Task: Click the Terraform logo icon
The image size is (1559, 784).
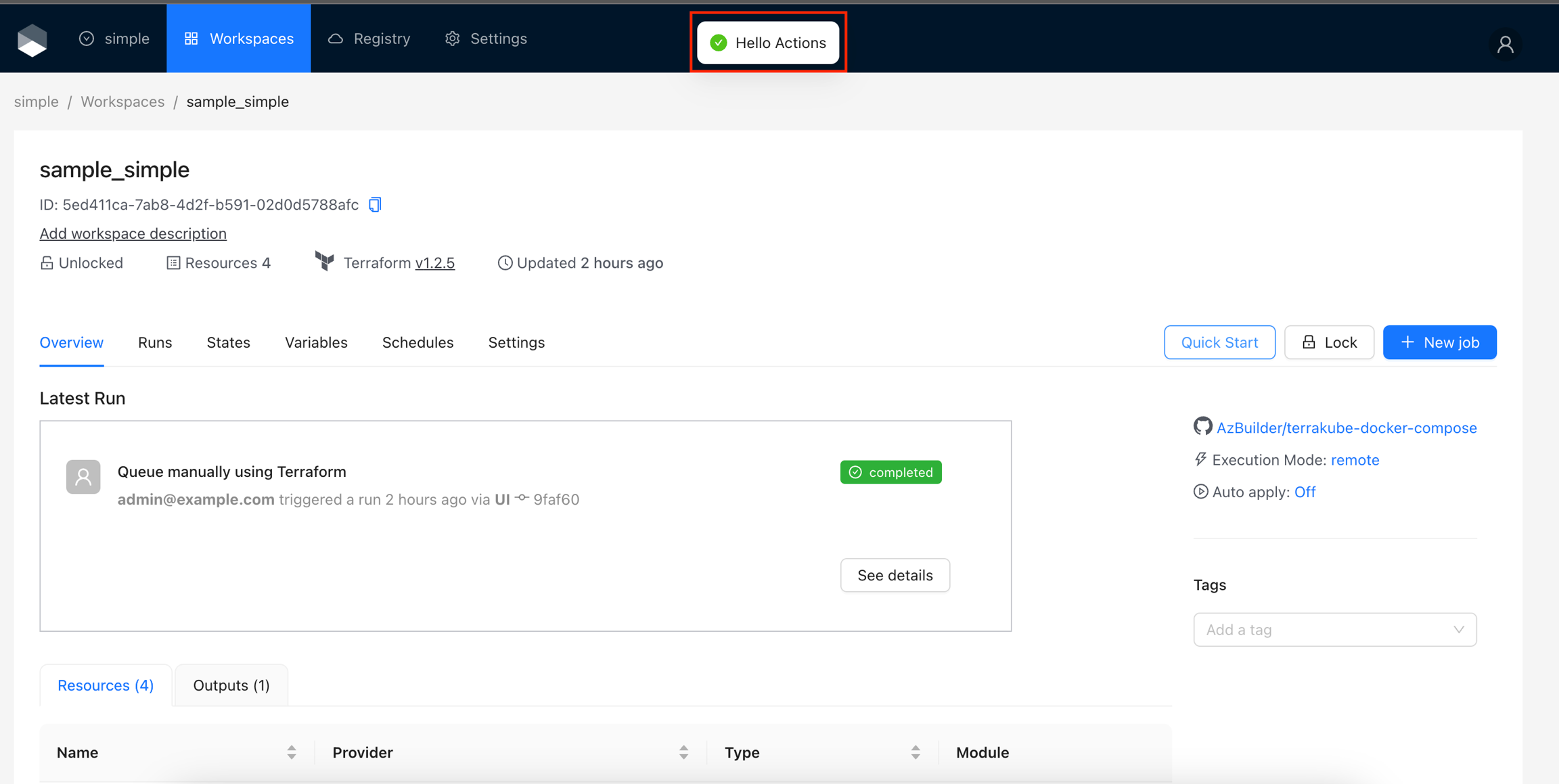Action: click(x=325, y=262)
